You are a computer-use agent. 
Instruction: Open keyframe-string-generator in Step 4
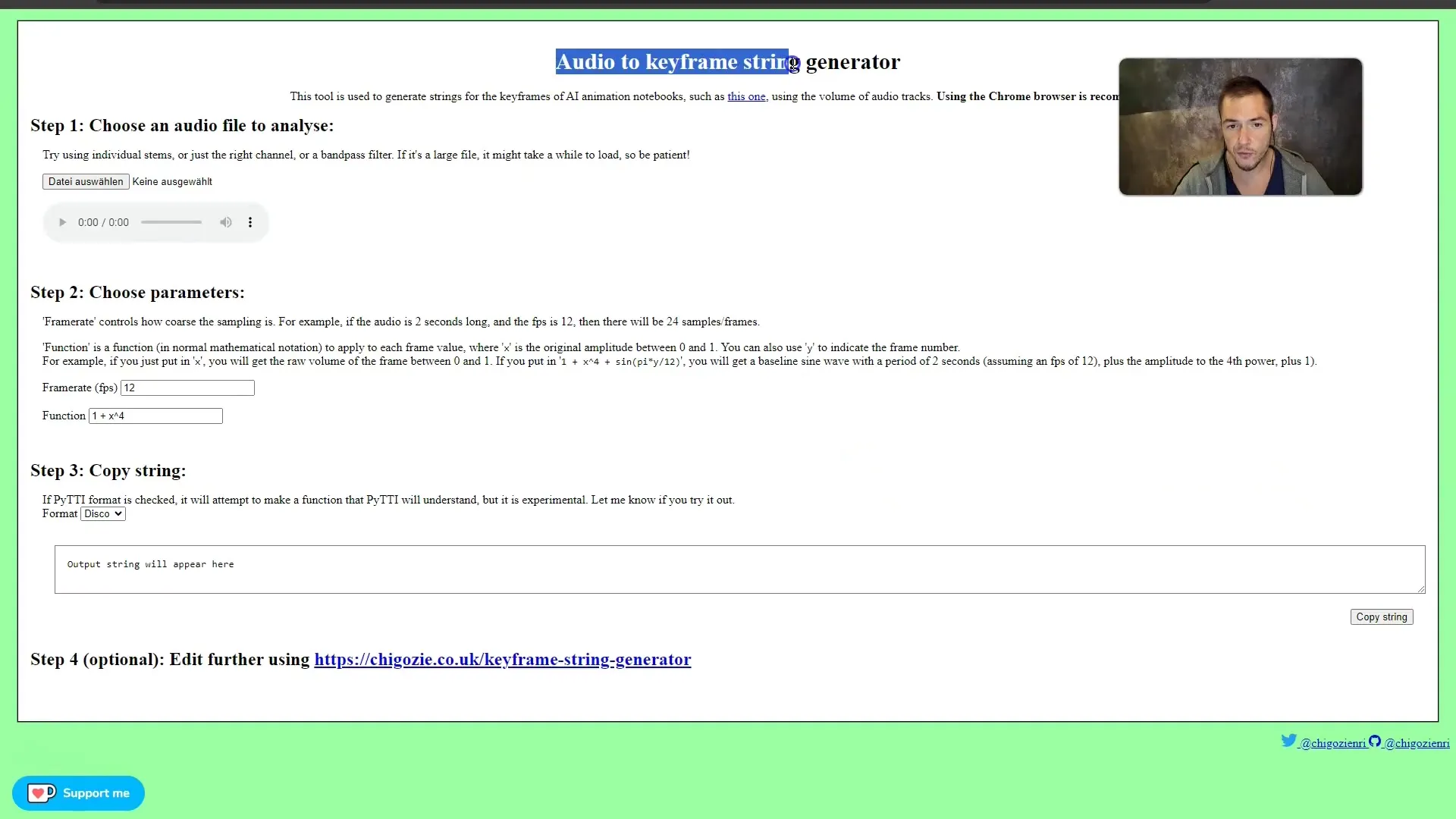click(x=502, y=658)
